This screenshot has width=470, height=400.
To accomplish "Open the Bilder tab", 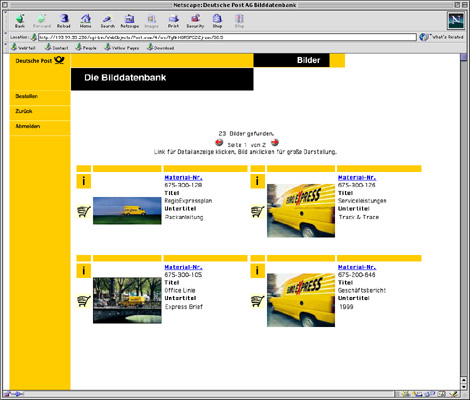I will tap(291, 60).
